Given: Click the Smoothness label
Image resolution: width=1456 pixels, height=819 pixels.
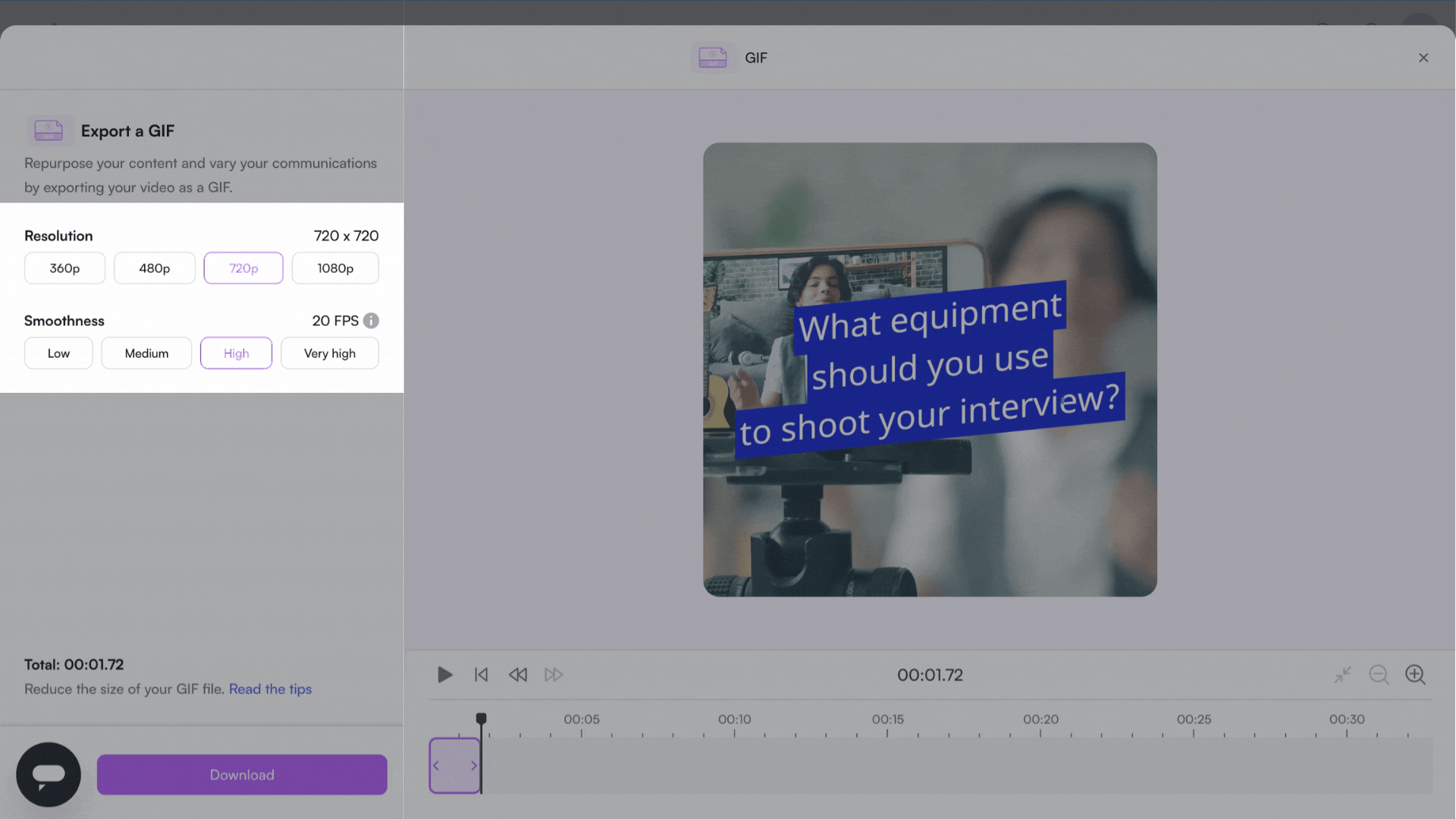Looking at the screenshot, I should (64, 321).
